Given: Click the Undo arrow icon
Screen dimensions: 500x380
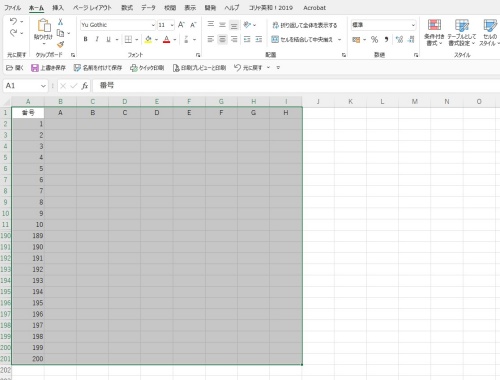Looking at the screenshot, I should pyautogui.click(x=14, y=22).
